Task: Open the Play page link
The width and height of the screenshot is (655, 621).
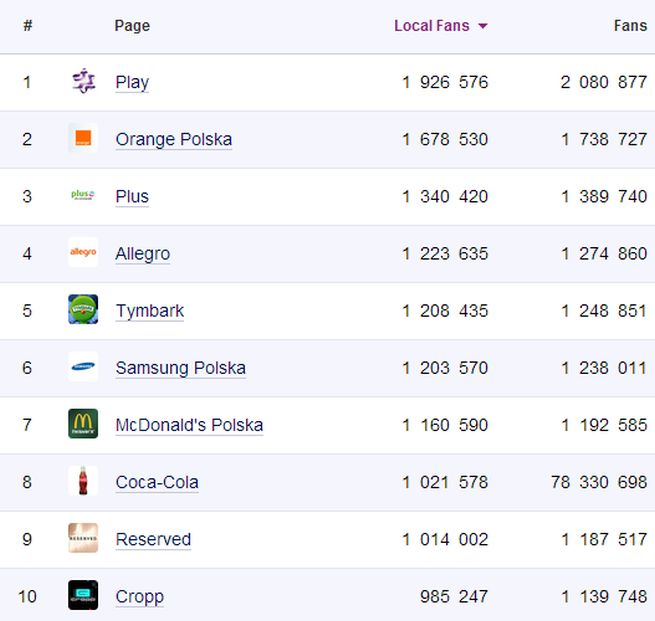Action: pos(132,82)
